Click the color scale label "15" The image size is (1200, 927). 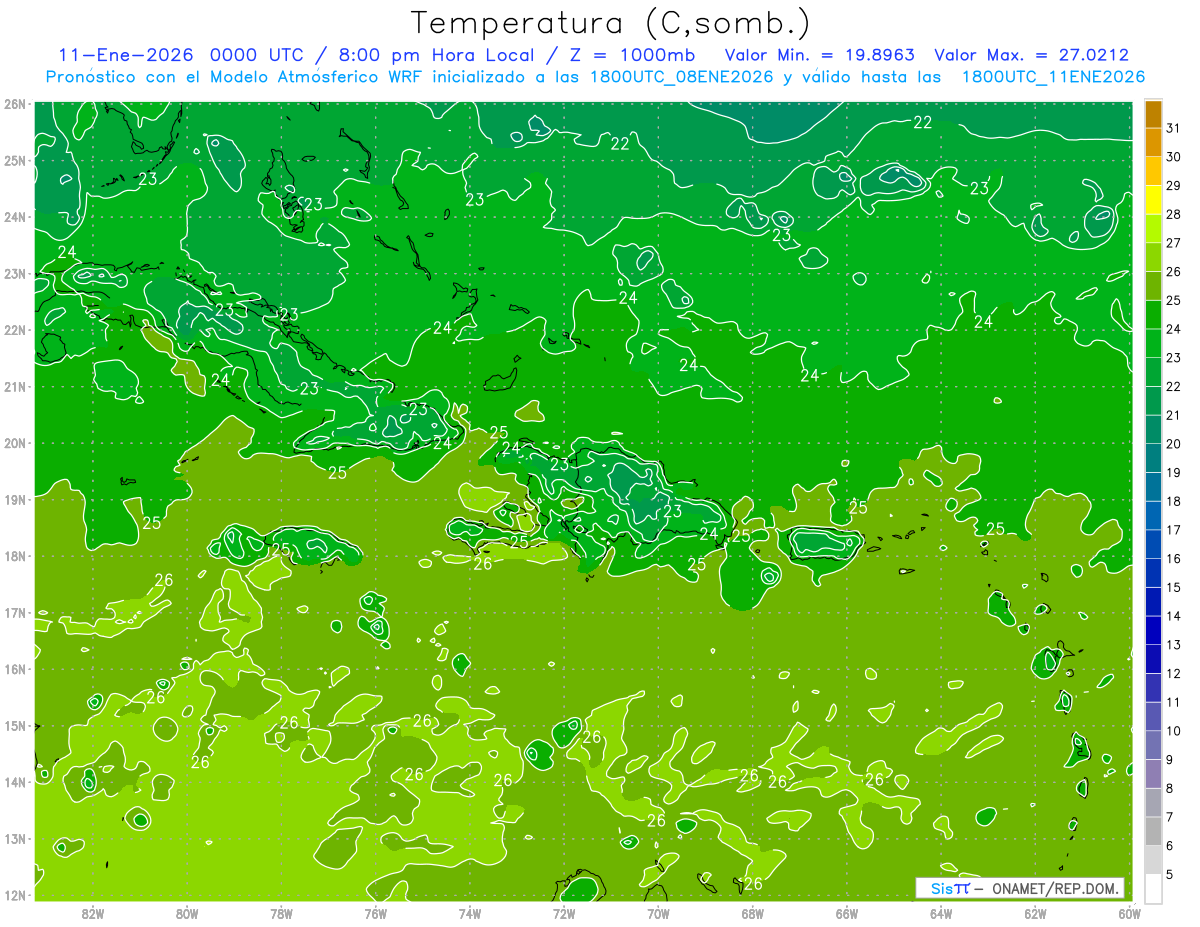click(1173, 587)
